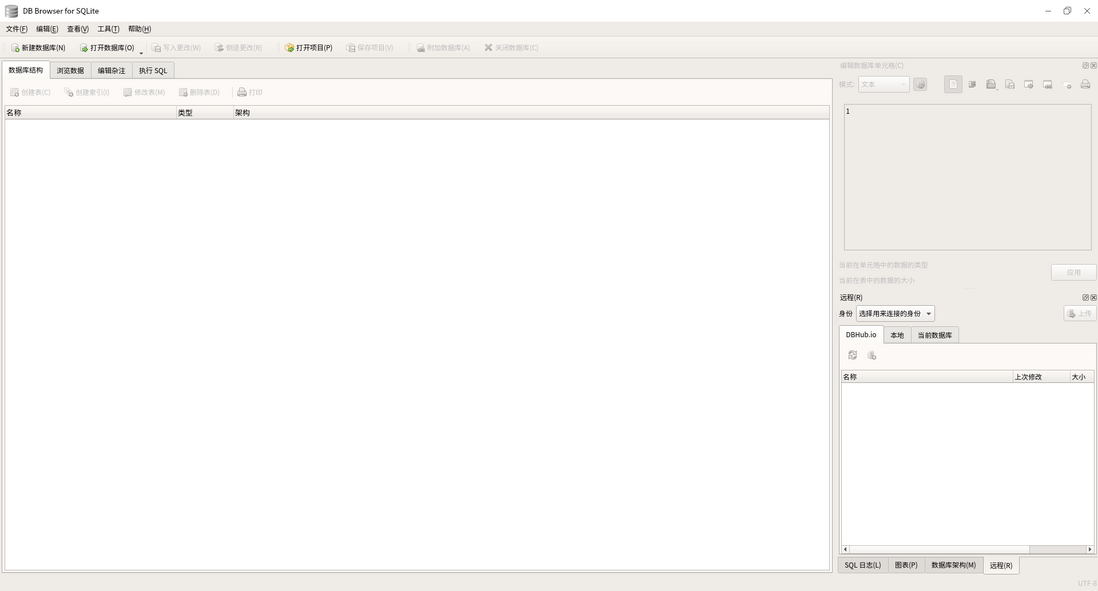Switch to the 图表(P) bottom tab

pos(906,565)
